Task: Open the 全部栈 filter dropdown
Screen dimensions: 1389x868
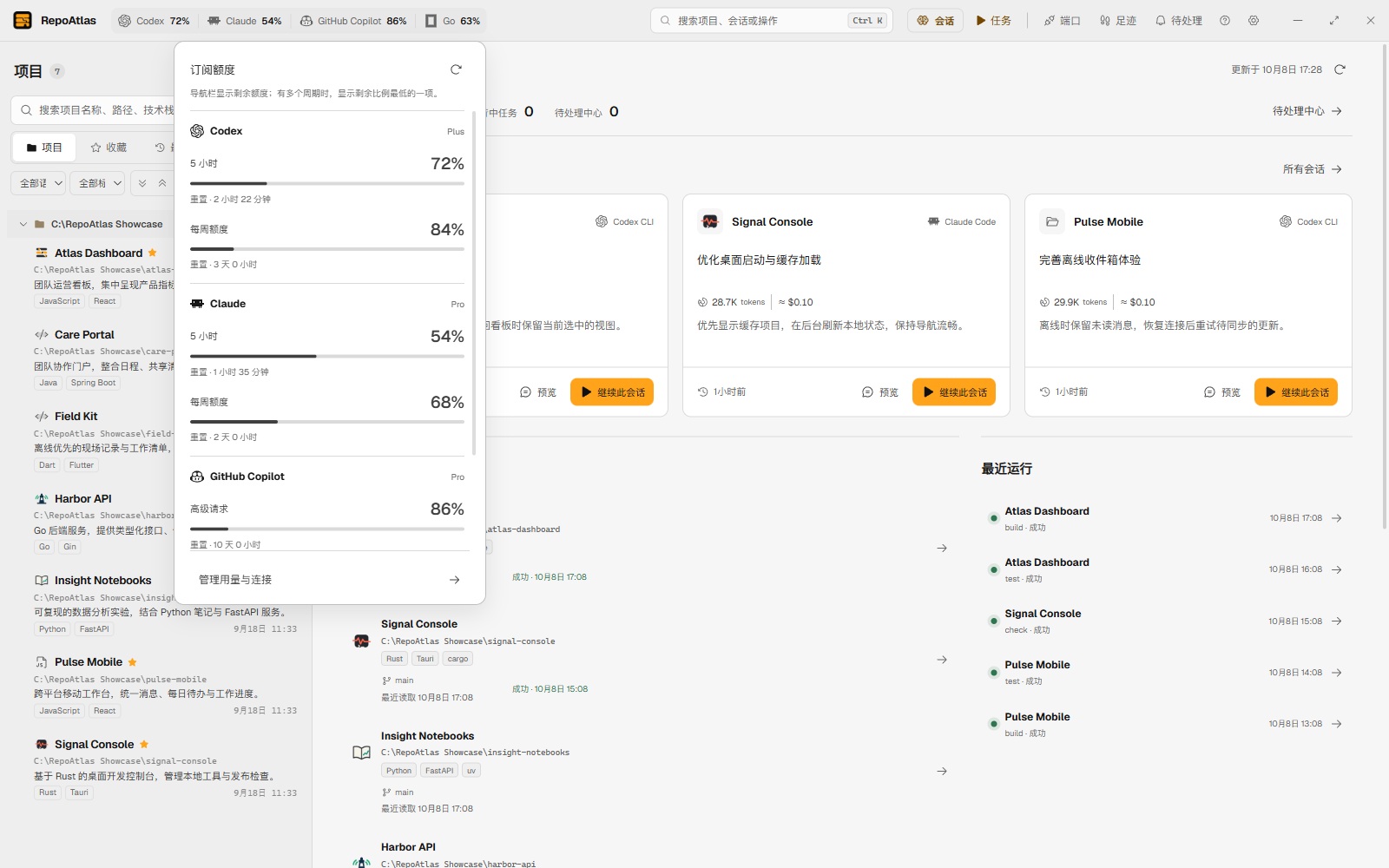Action: tap(96, 183)
